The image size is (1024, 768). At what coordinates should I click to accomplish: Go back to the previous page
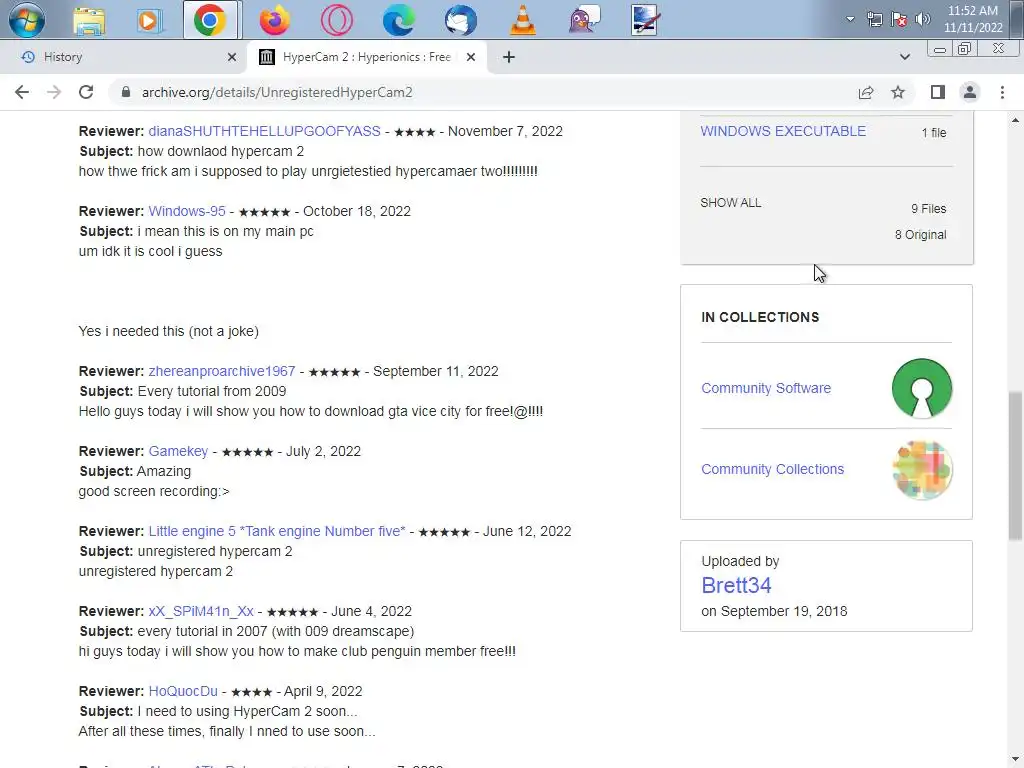pyautogui.click(x=22, y=92)
